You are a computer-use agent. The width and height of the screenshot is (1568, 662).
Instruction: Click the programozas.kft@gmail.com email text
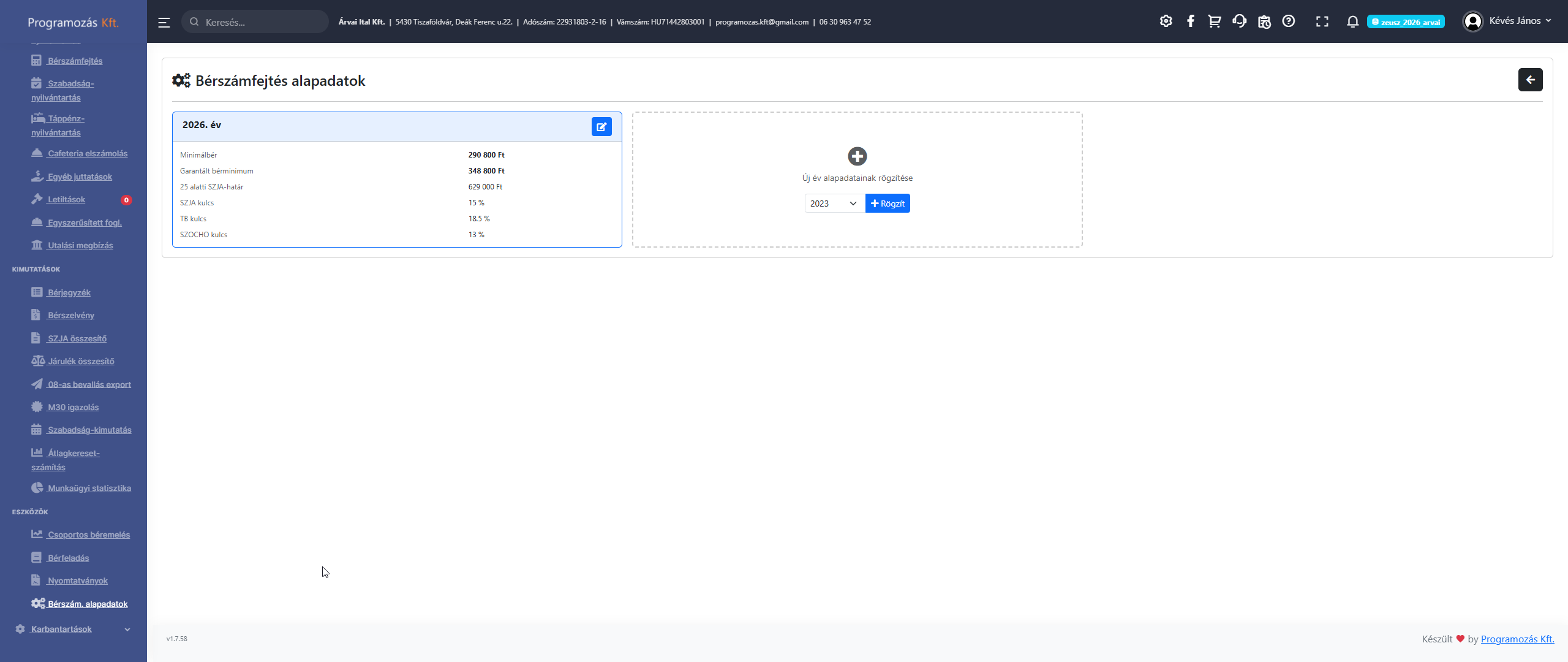point(762,22)
